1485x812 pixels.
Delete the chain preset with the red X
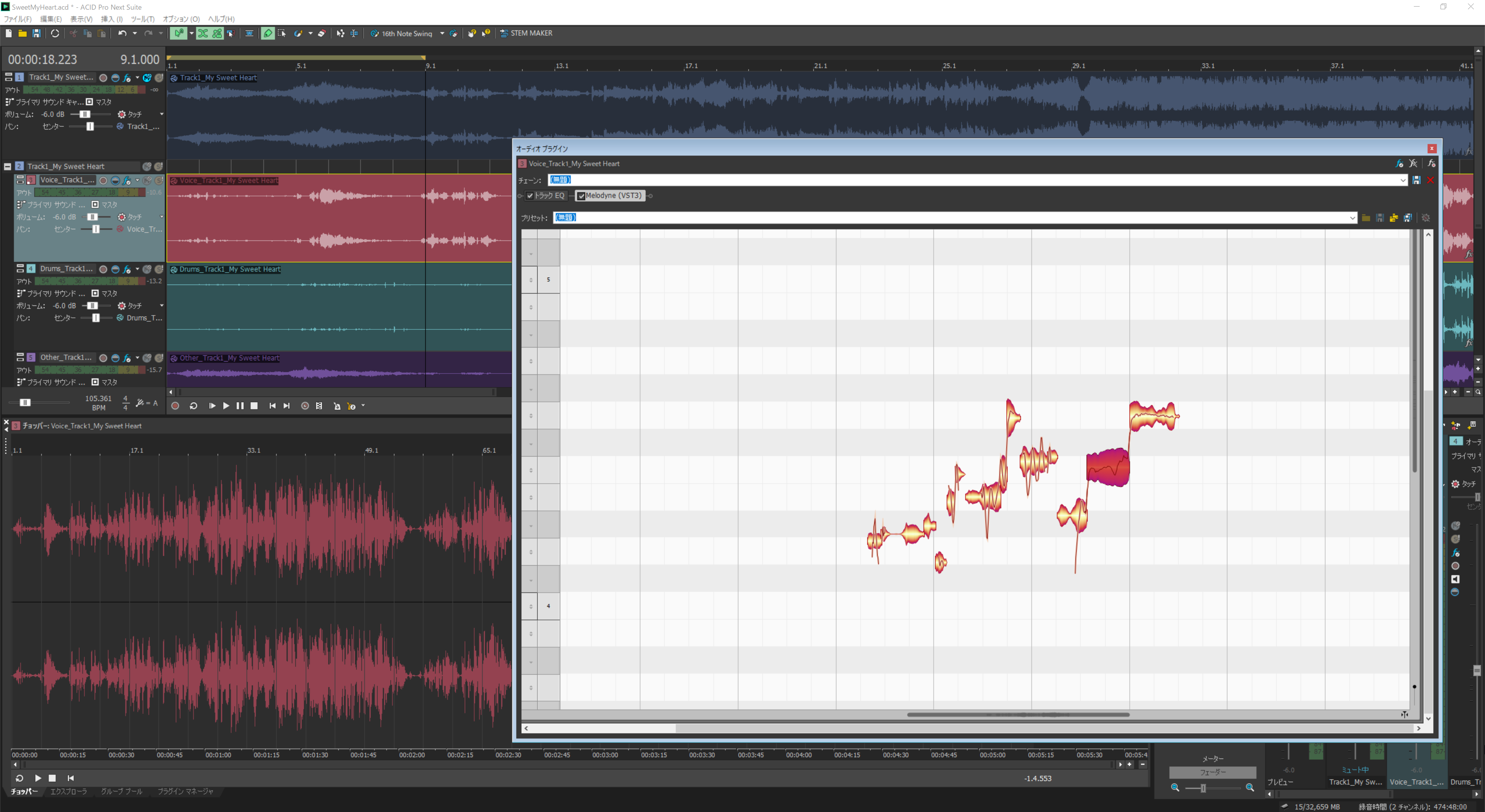pos(1430,181)
